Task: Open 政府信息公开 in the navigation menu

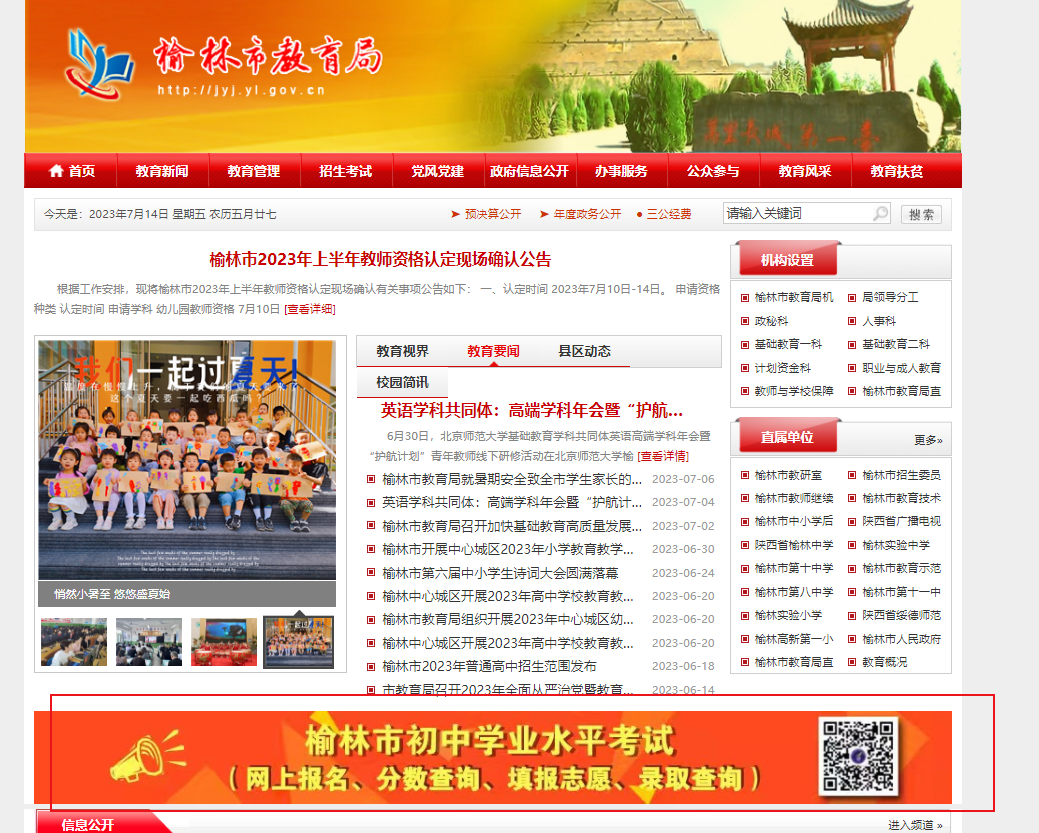Action: click(x=529, y=171)
